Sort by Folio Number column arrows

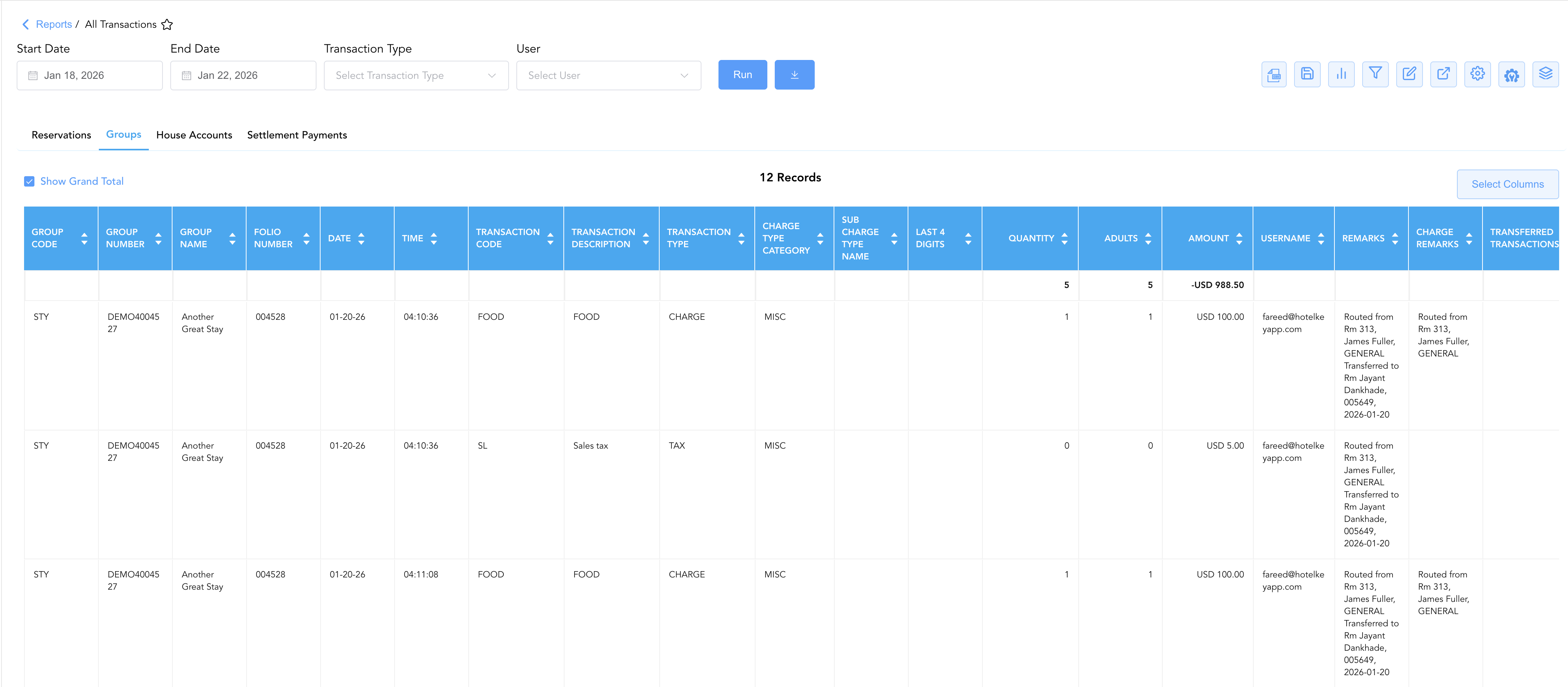[x=307, y=238]
